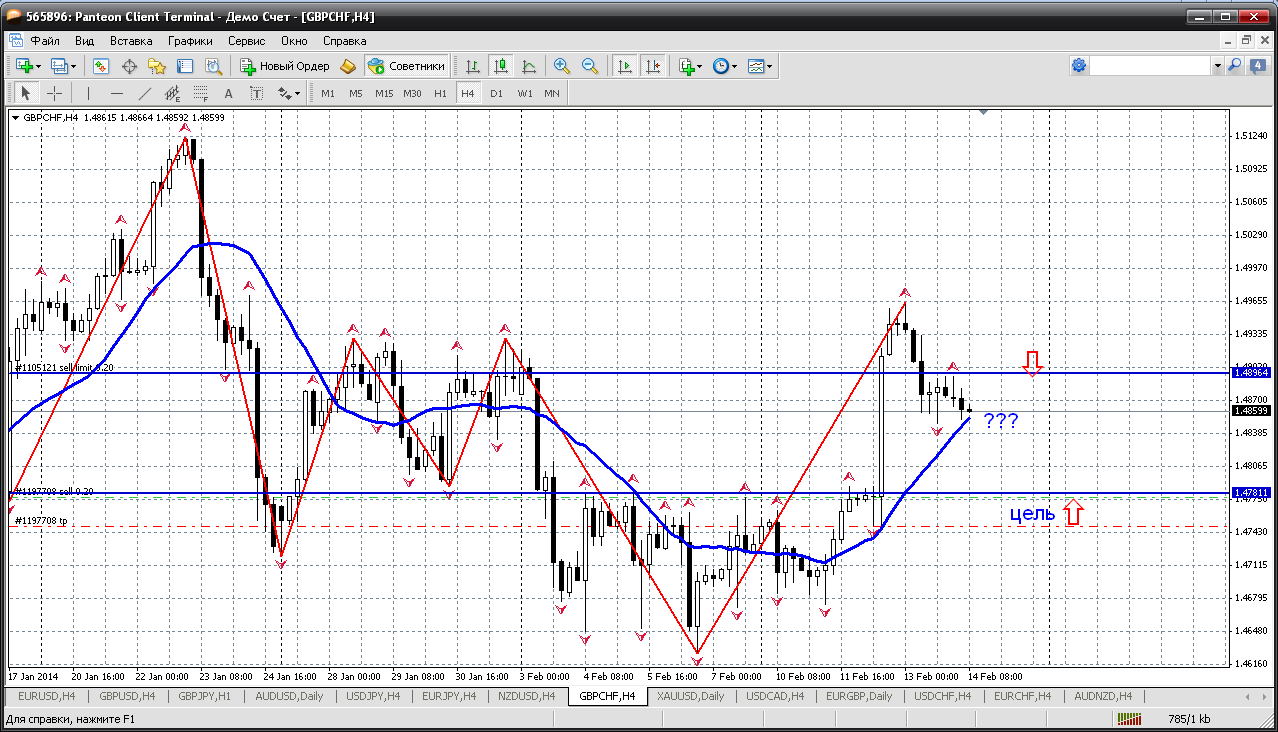Expand the arrows tool dropdown arrow

point(297,93)
